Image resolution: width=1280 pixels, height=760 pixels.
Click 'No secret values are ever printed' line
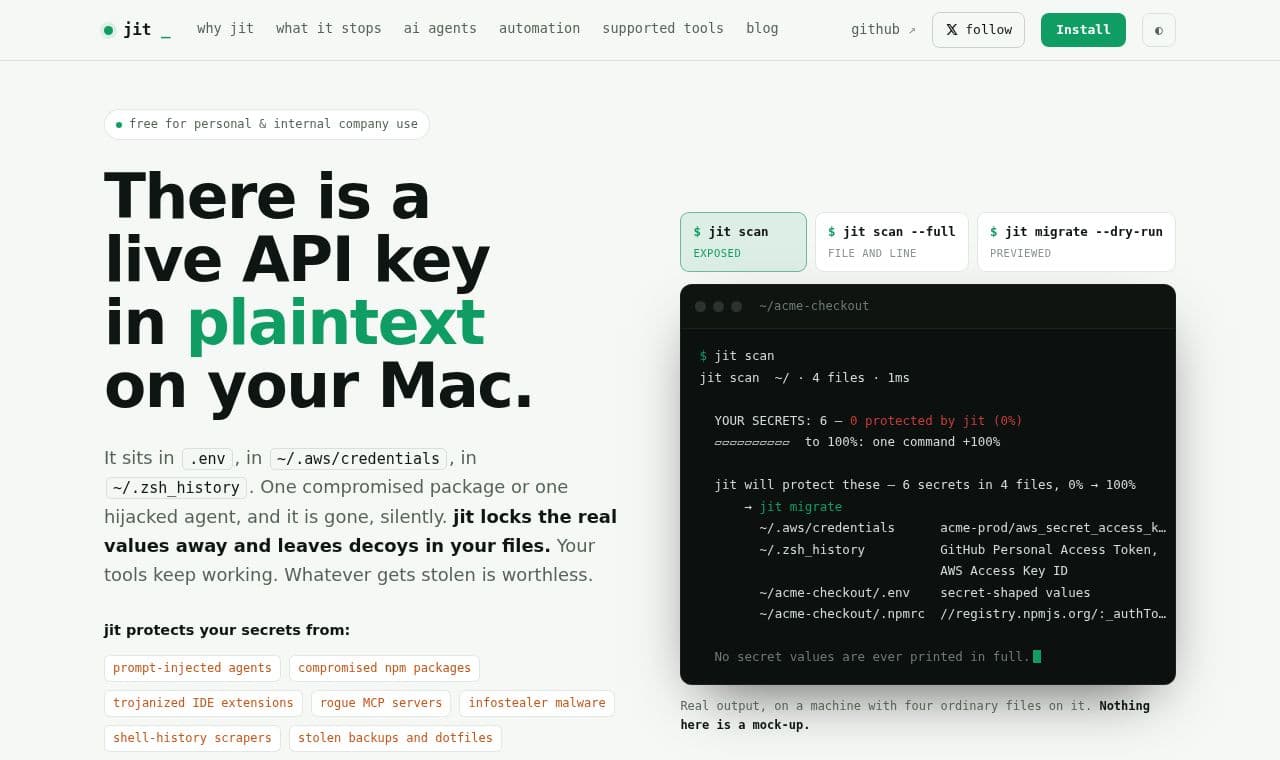[x=872, y=656]
